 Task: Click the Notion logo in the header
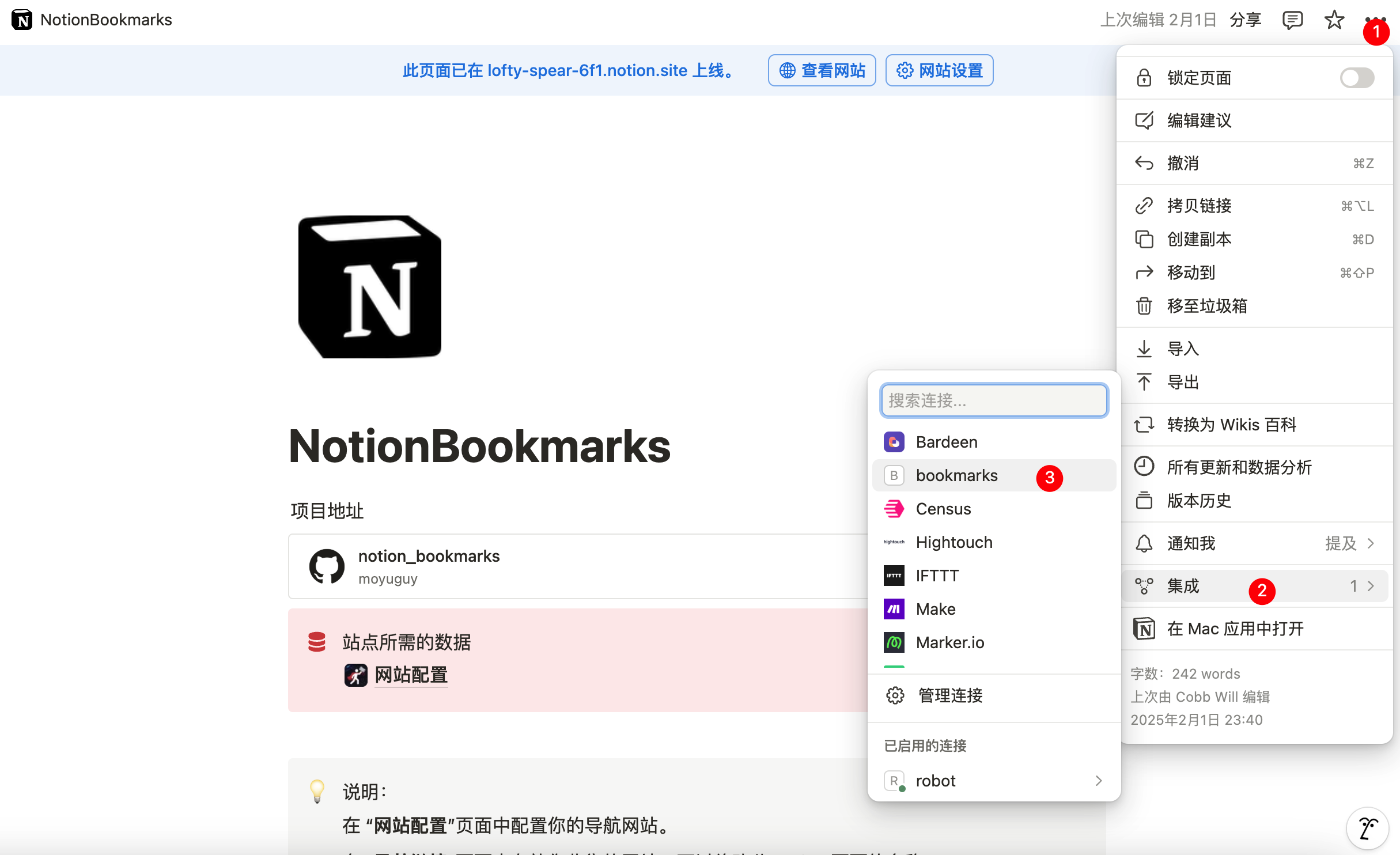(x=22, y=20)
